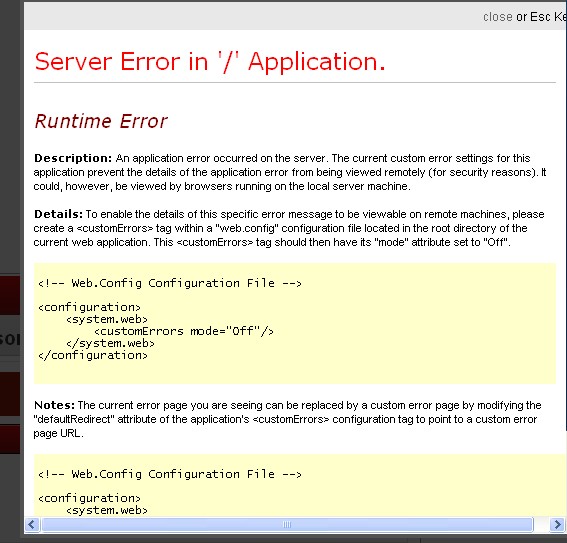Screen dimensions: 567x543
Task: Click the dimmed page background left of dialog
Action: [11, 145]
